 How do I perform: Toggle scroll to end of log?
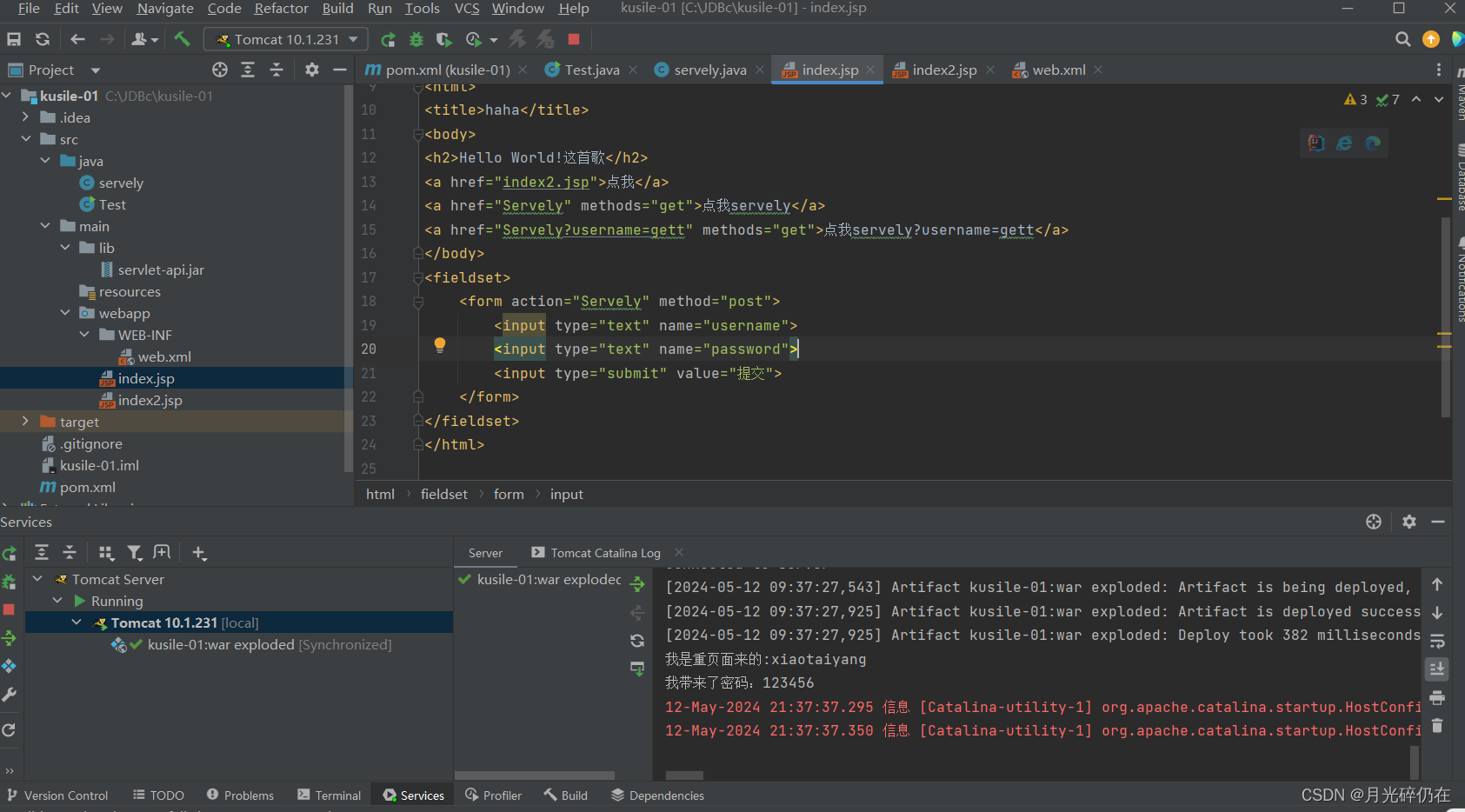click(1437, 669)
